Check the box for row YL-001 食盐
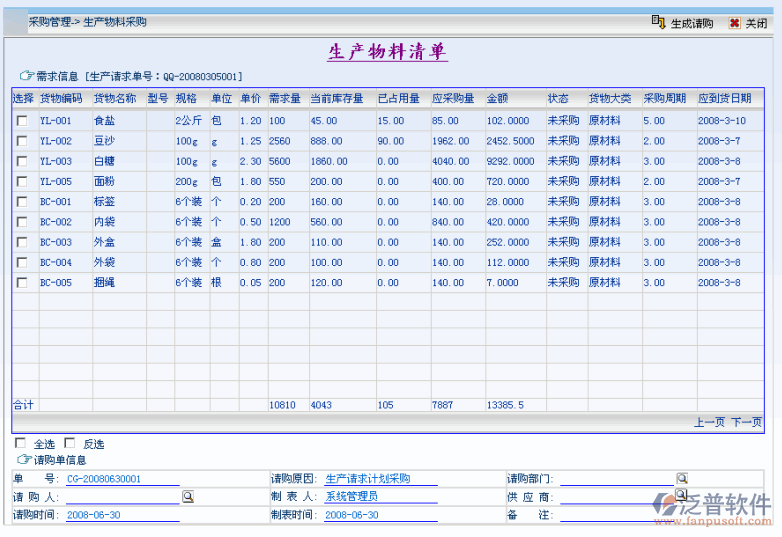The height and width of the screenshot is (537, 782). click(22, 121)
